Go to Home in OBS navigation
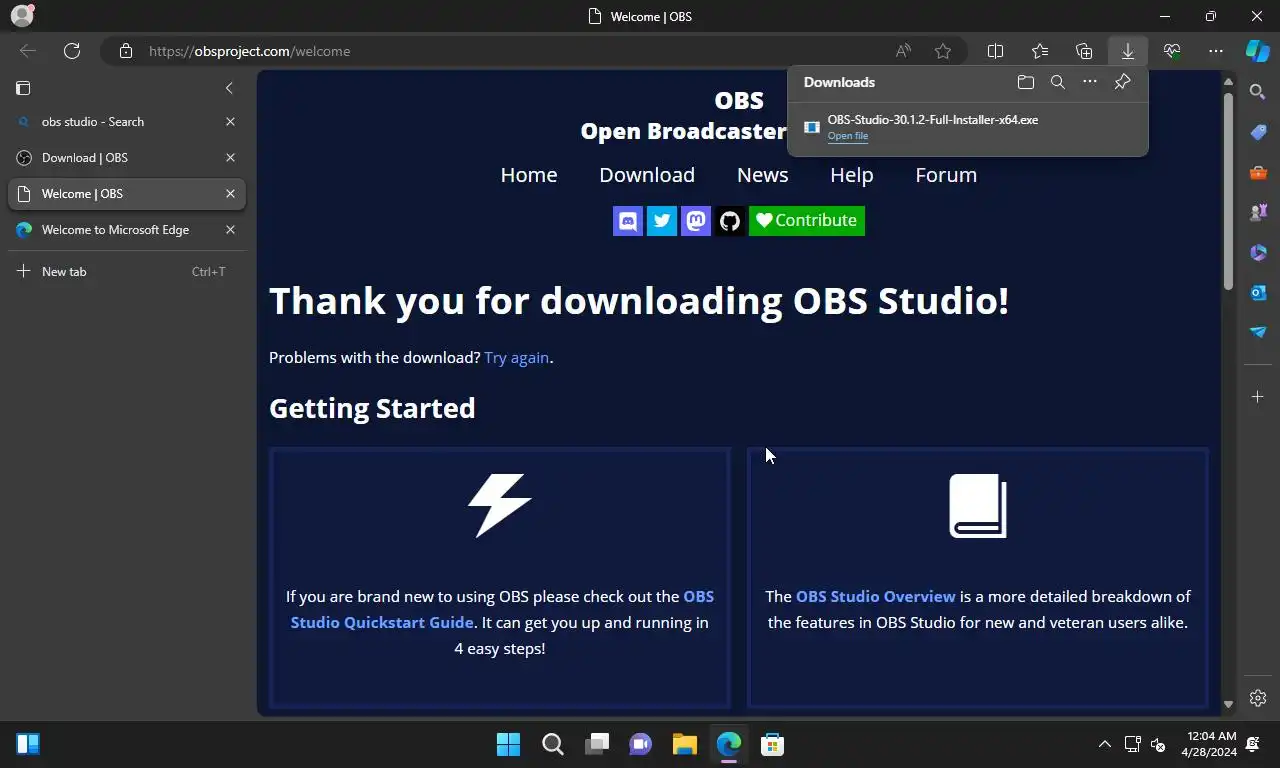The image size is (1280, 768). pyautogui.click(x=529, y=175)
